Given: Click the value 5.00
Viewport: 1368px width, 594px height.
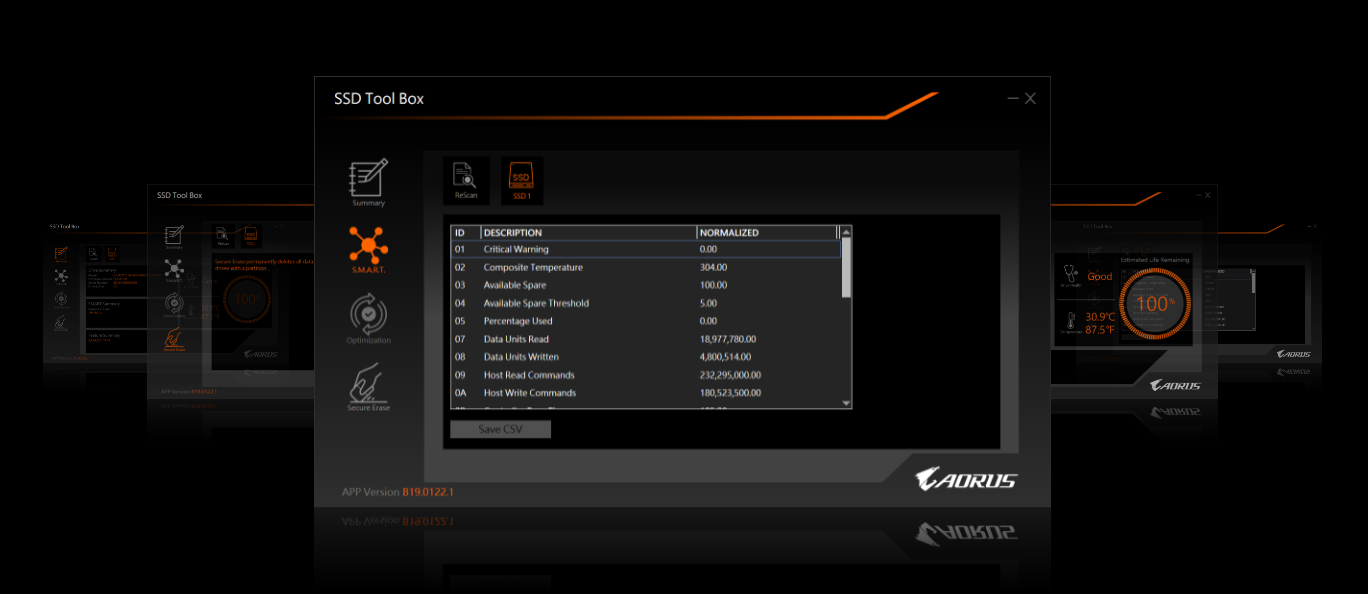Looking at the screenshot, I should tap(708, 303).
